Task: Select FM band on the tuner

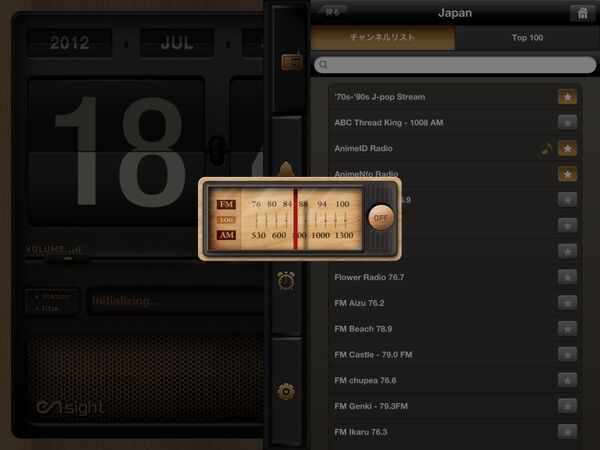Action: 226,204
